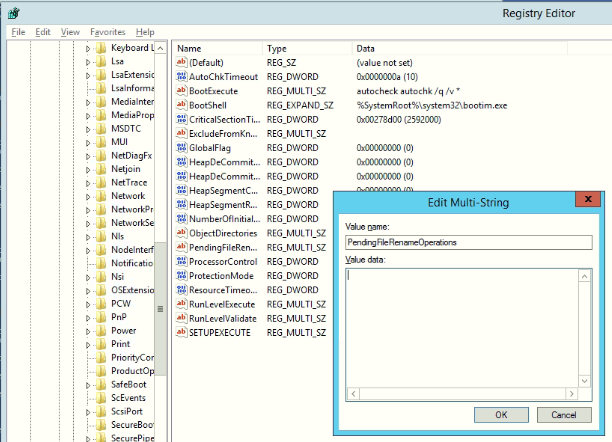
Task: Click the AutoChkTimeout DWORD icon
Action: coord(181,77)
